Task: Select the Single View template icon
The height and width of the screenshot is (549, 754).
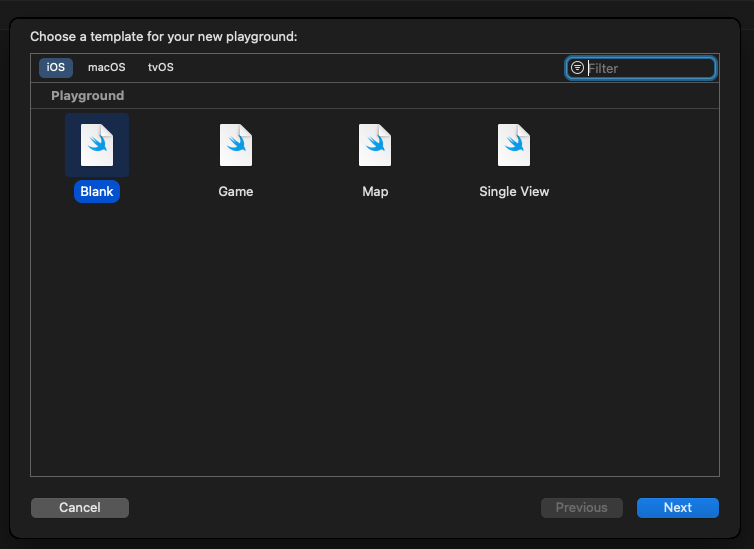Action: pos(514,145)
